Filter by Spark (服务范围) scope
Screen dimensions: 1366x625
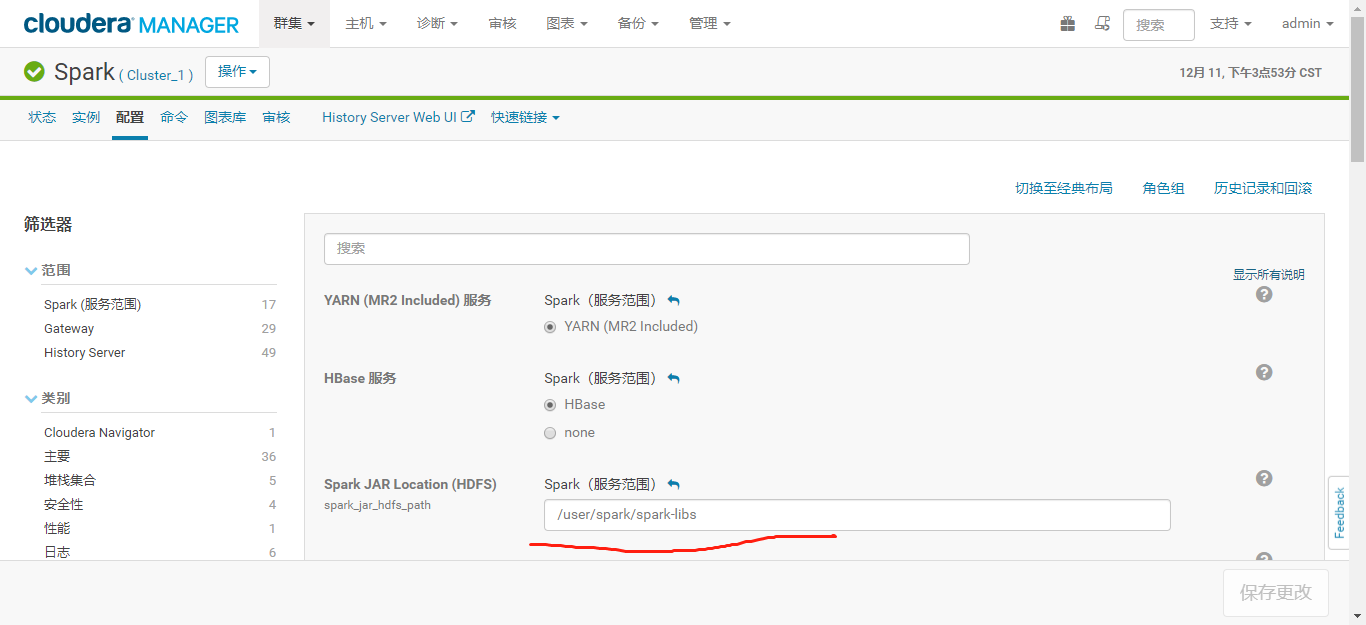[x=93, y=304]
